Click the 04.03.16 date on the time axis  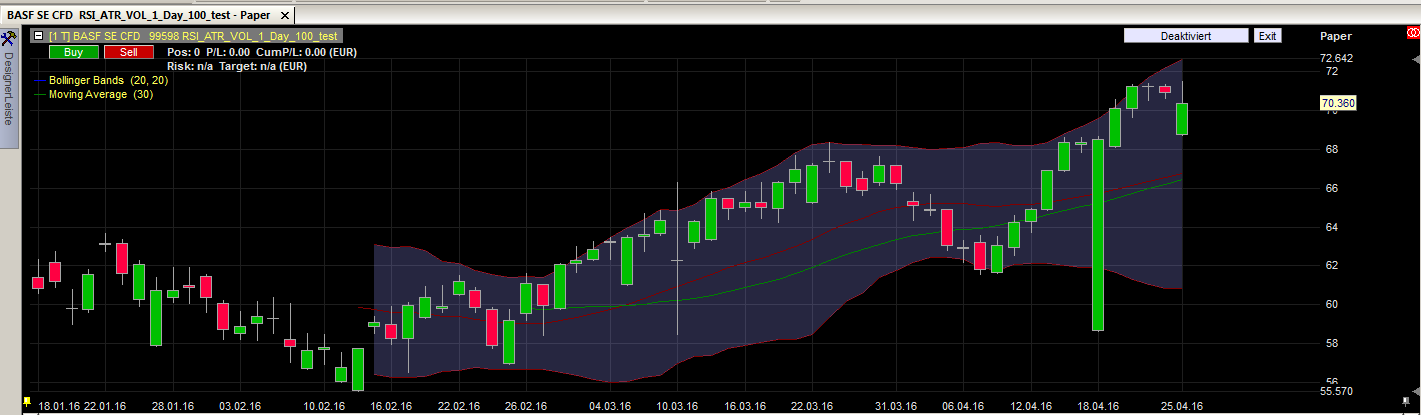(609, 406)
